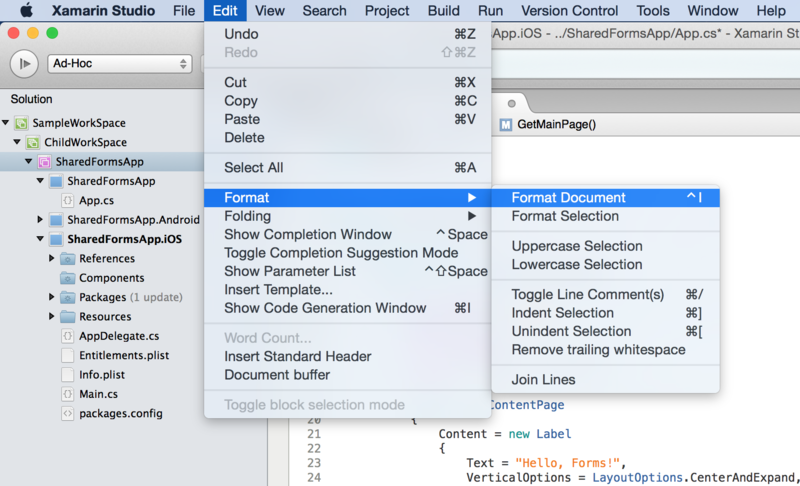Choose Format Document from submenu
Image resolution: width=800 pixels, height=486 pixels.
(568, 198)
